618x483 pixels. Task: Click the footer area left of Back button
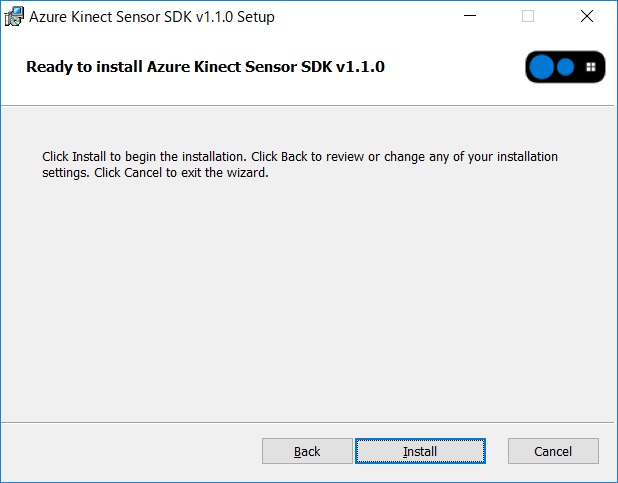(x=130, y=451)
